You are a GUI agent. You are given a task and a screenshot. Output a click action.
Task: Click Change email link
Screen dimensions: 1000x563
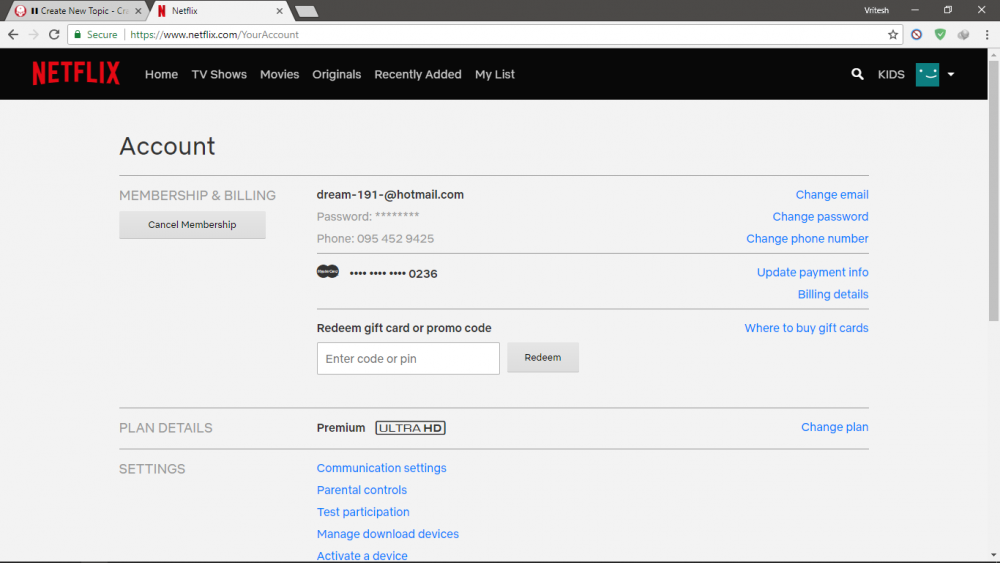click(832, 194)
